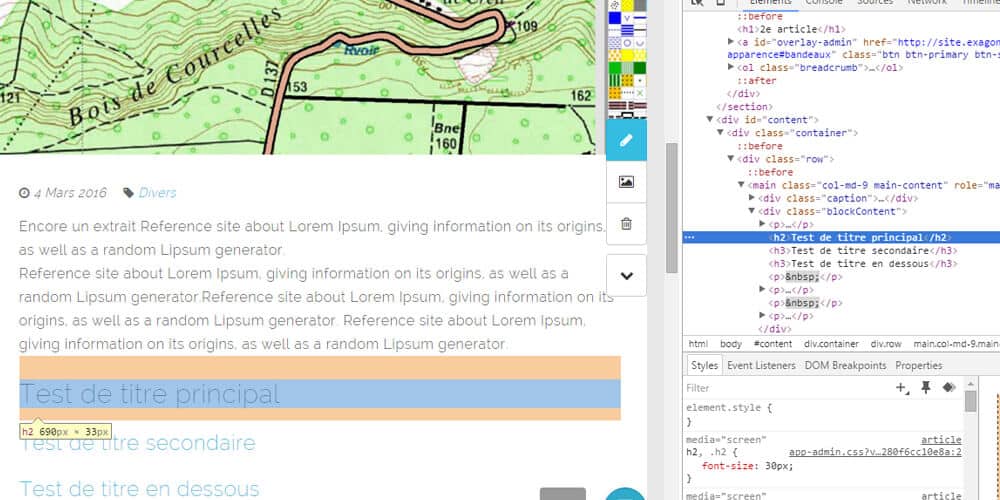
Task: Click the Test de titre secondaire heading
Action: [x=138, y=443]
